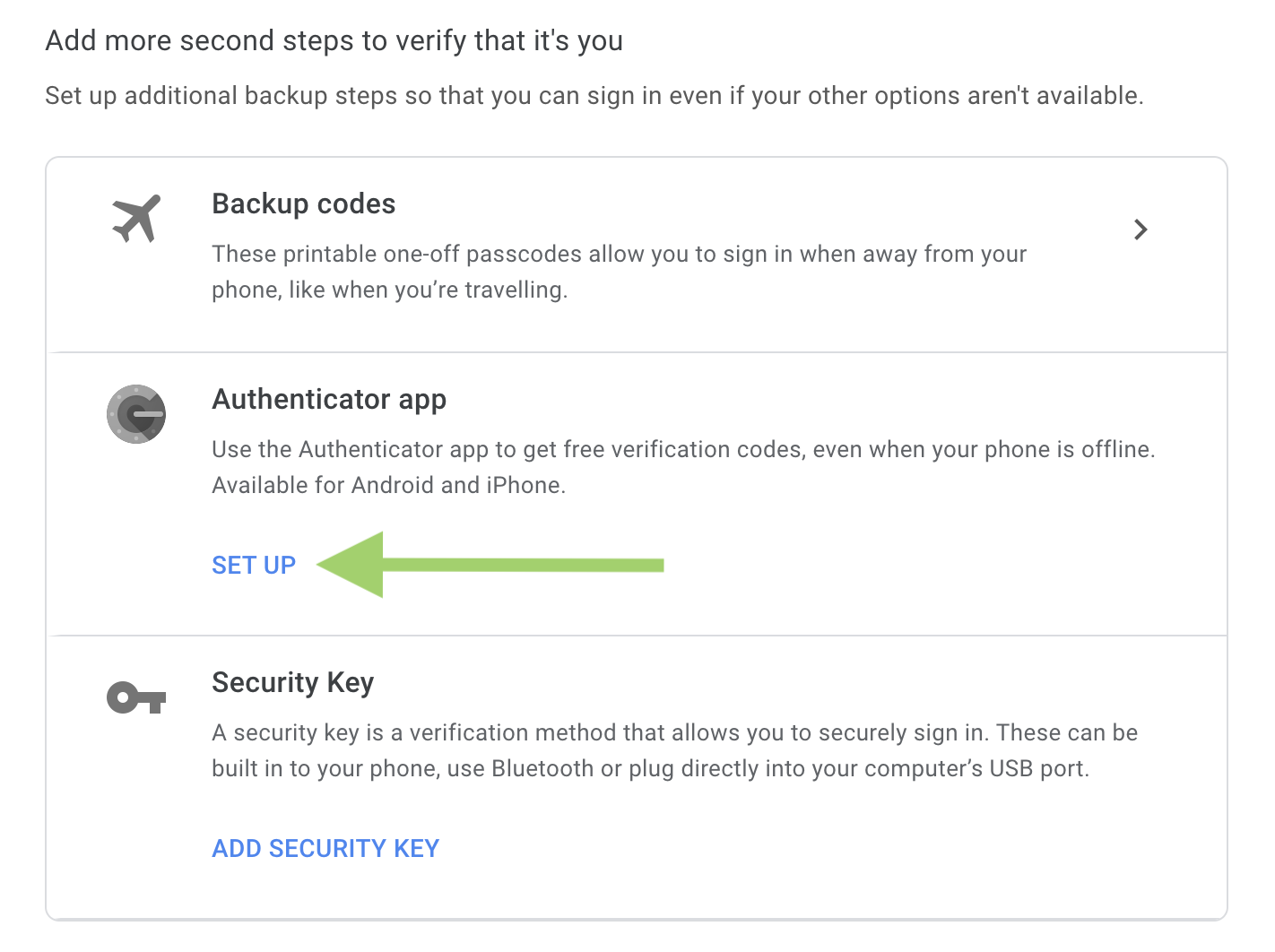
Task: Click the 'These printable one-off passcodes' description line
Action: pyautogui.click(x=619, y=255)
